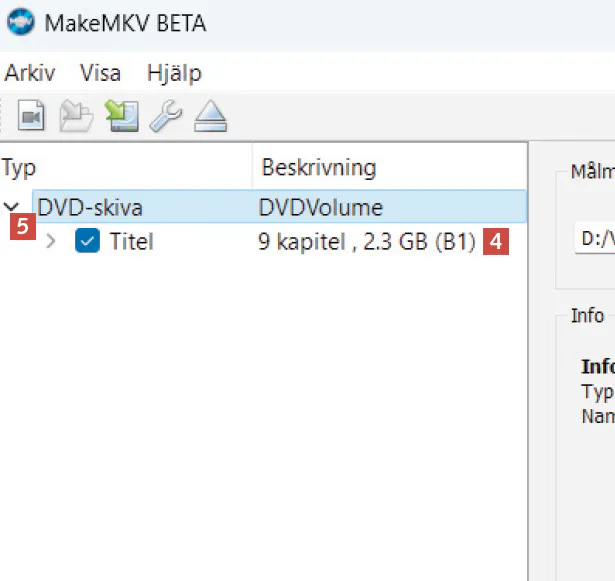Click the MakeMKV application logo icon
The width and height of the screenshot is (615, 581).
click(20, 22)
